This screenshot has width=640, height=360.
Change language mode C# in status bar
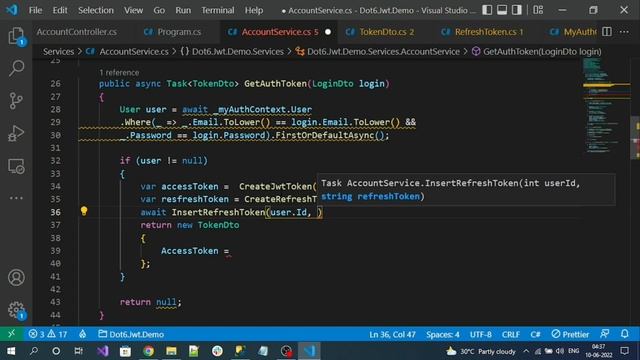pos(535,334)
